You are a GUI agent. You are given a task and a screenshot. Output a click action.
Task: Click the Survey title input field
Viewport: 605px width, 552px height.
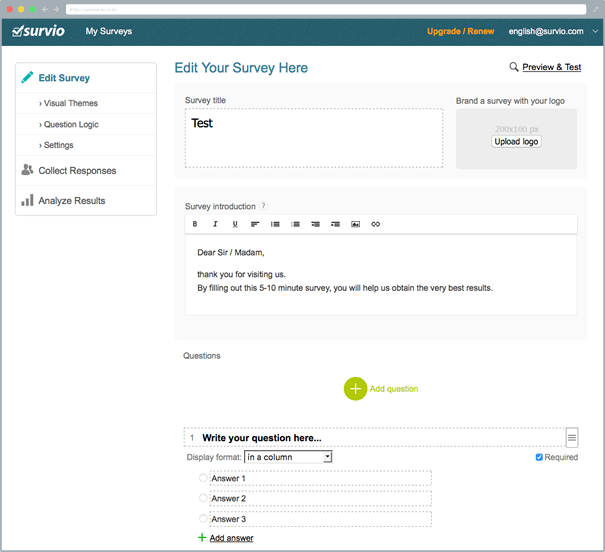coord(313,138)
